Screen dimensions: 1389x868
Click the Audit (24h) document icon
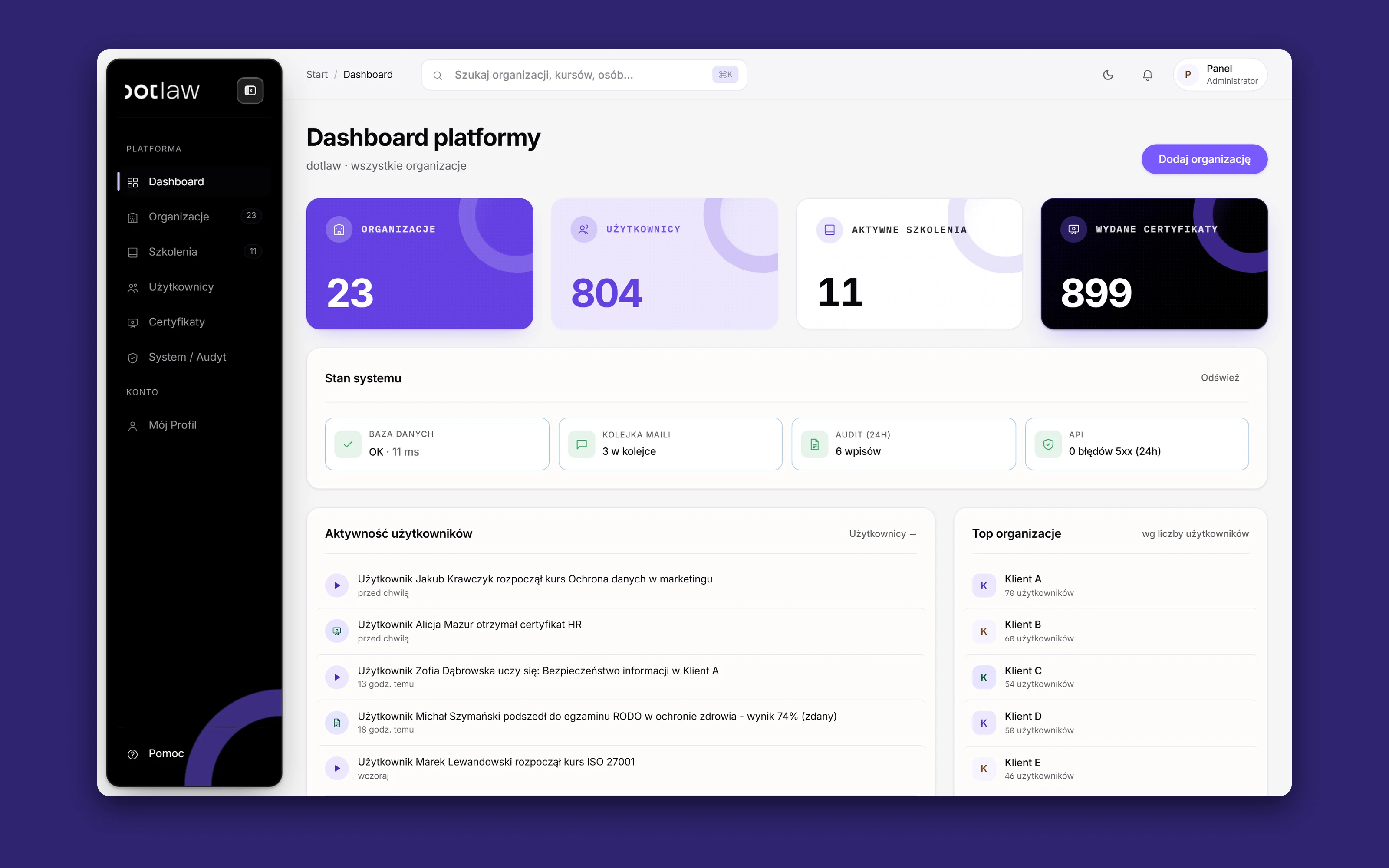tap(814, 444)
